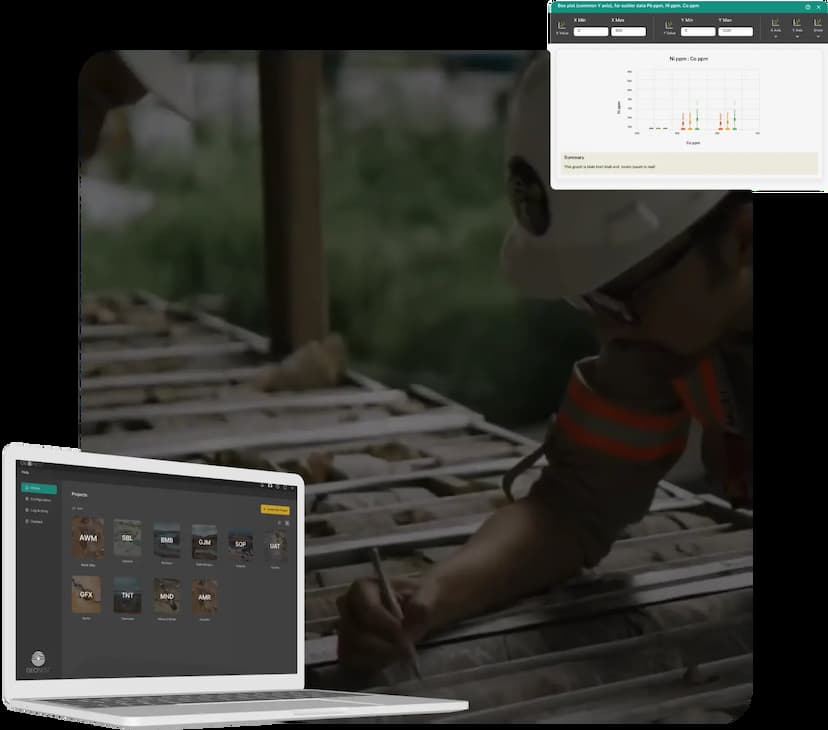Open the BMB project thumbnail
This screenshot has height=730, width=828.
(166, 540)
